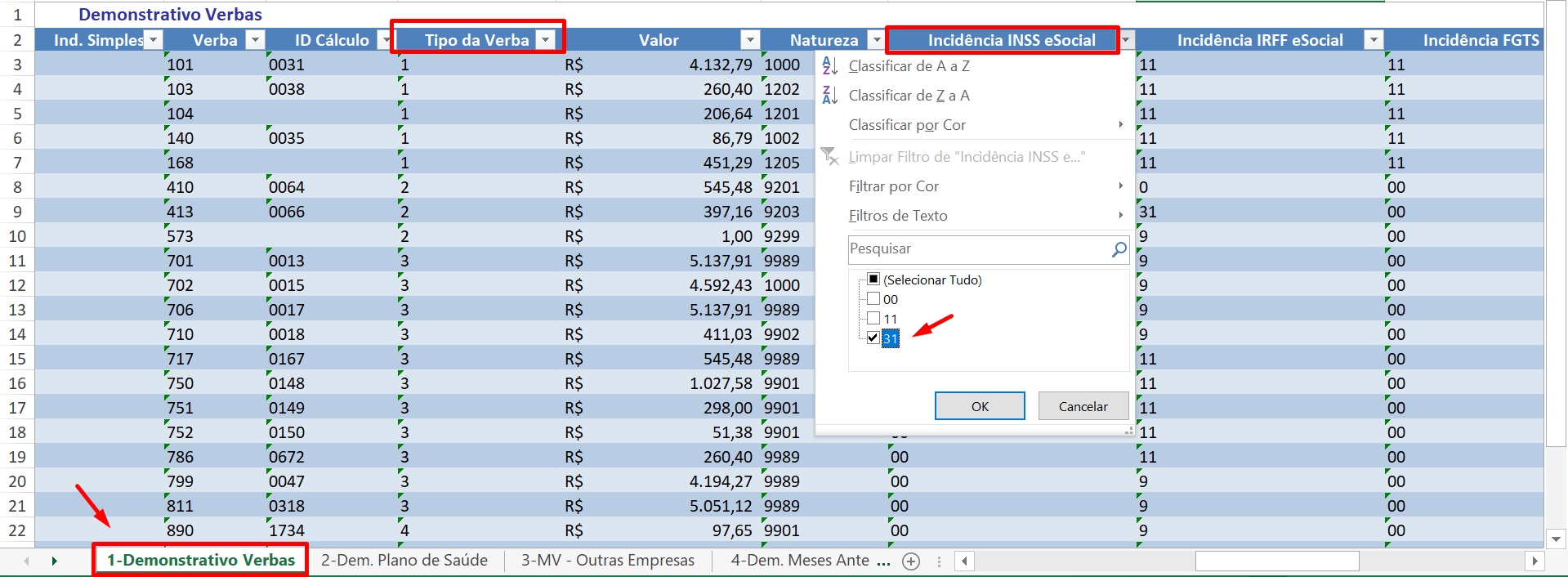
Task: Select cell with ID Cálculo 0038
Action: 332,89
